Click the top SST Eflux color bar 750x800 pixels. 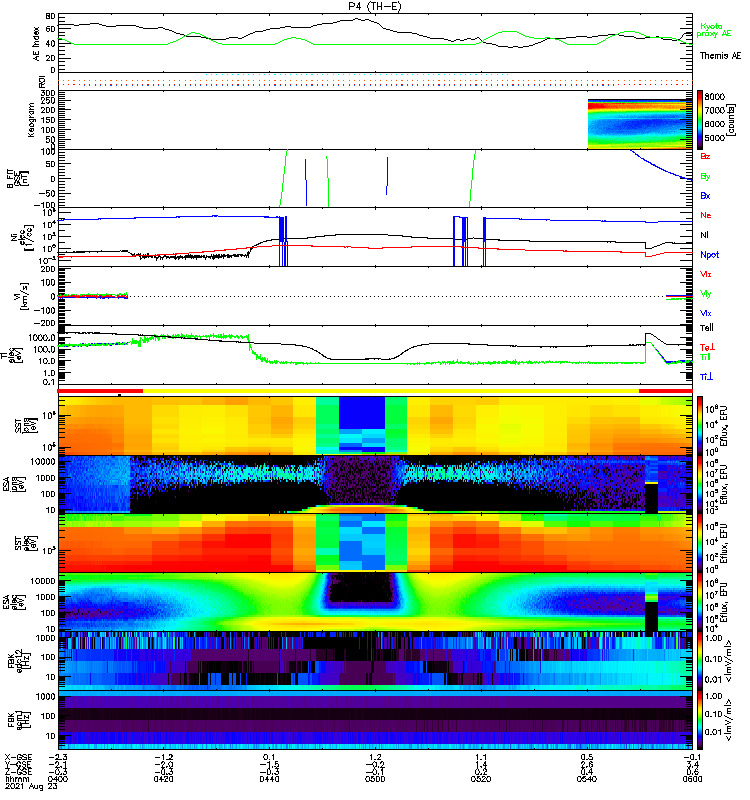[701, 424]
